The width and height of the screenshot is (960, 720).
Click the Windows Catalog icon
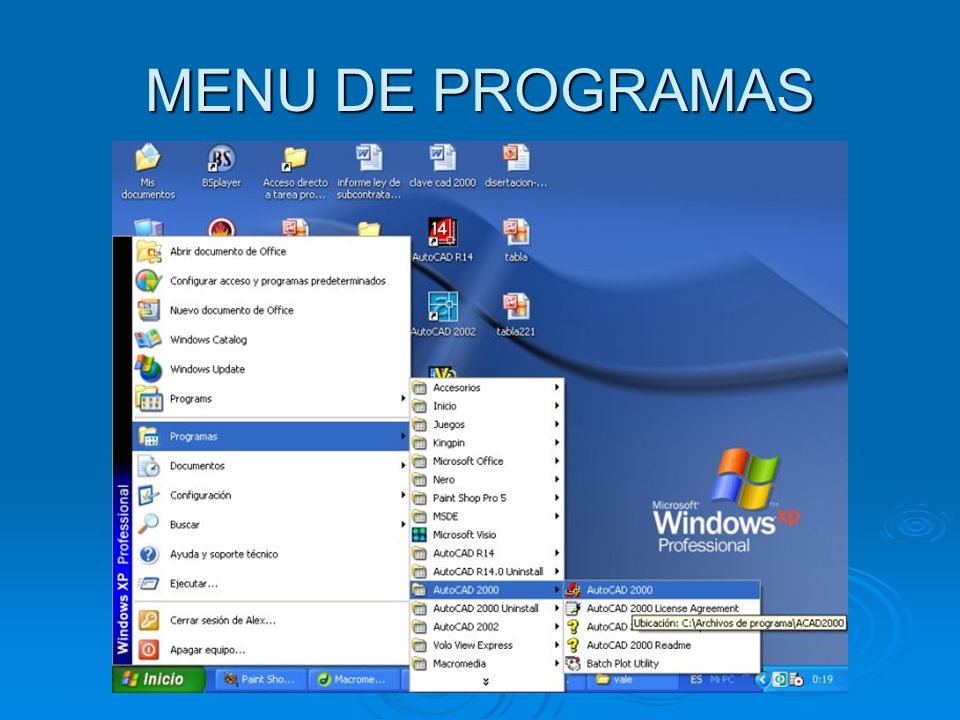149,340
